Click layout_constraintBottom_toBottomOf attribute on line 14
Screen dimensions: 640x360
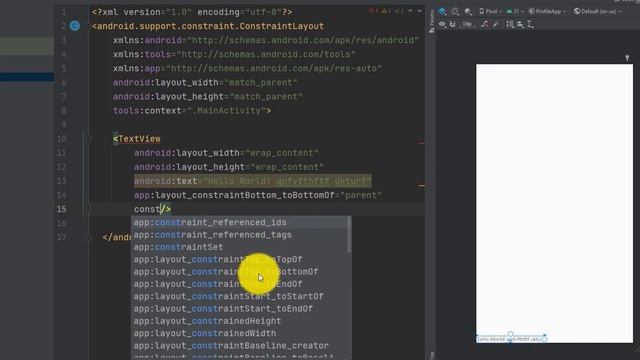point(234,196)
